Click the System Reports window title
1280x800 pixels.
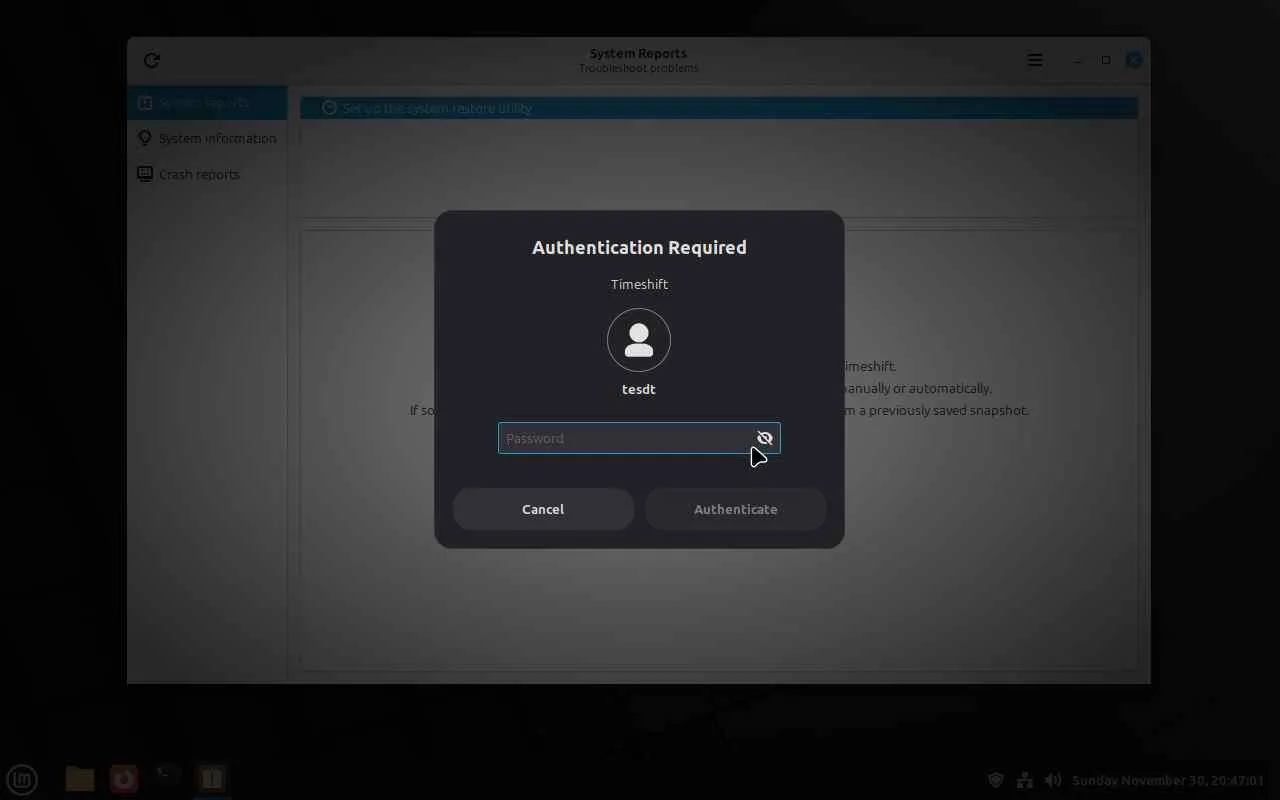click(x=638, y=54)
